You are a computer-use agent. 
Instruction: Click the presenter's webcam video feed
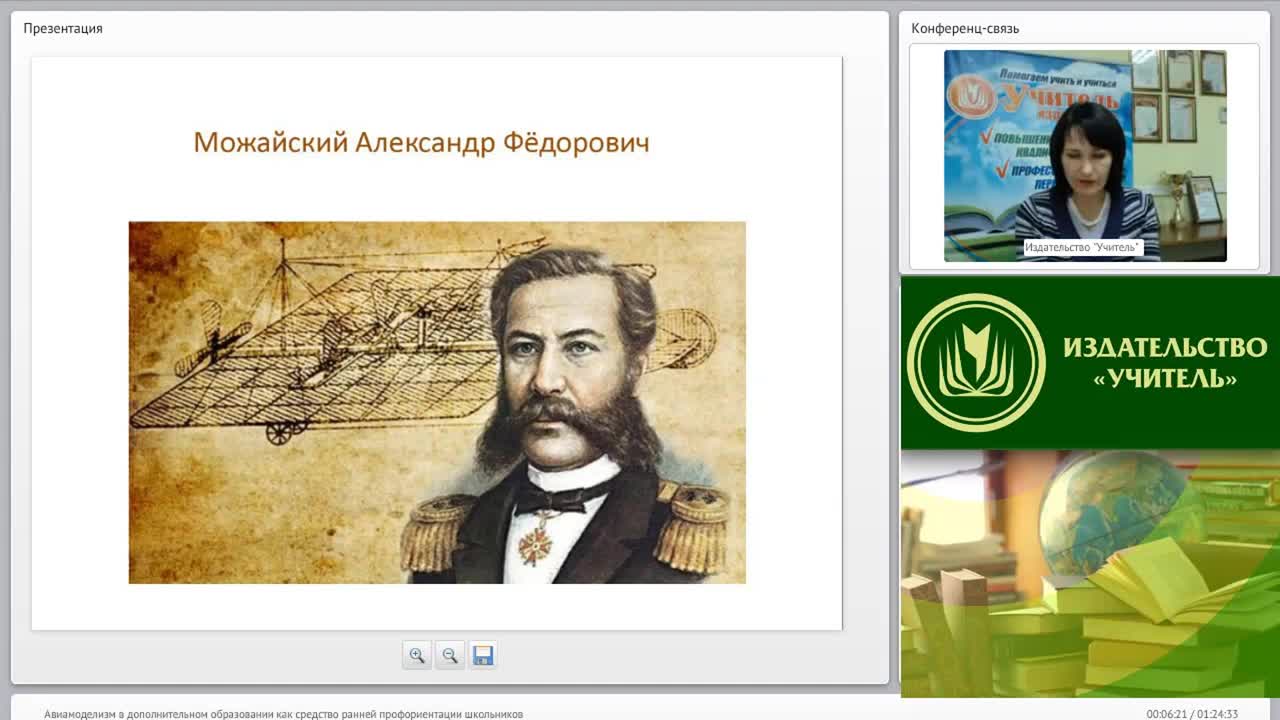(1085, 156)
